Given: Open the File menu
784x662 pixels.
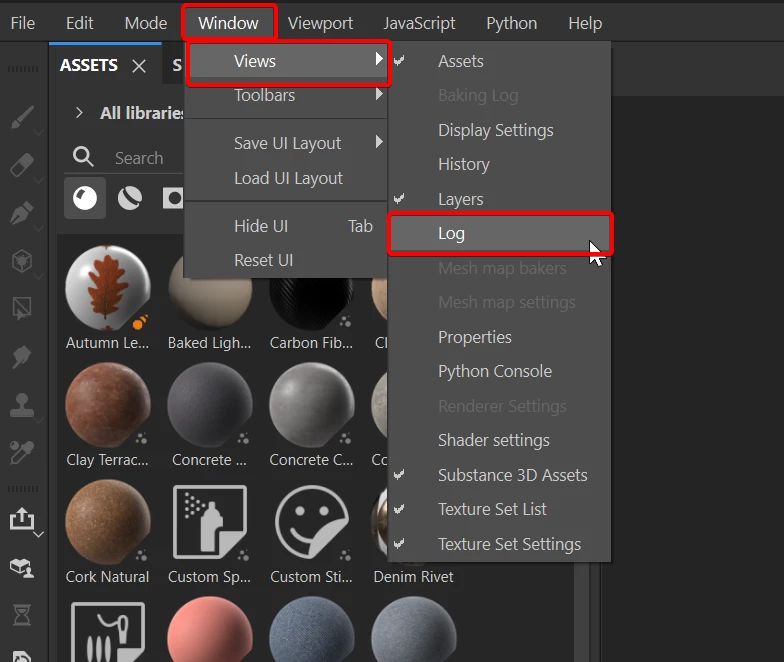Looking at the screenshot, I should tap(22, 23).
